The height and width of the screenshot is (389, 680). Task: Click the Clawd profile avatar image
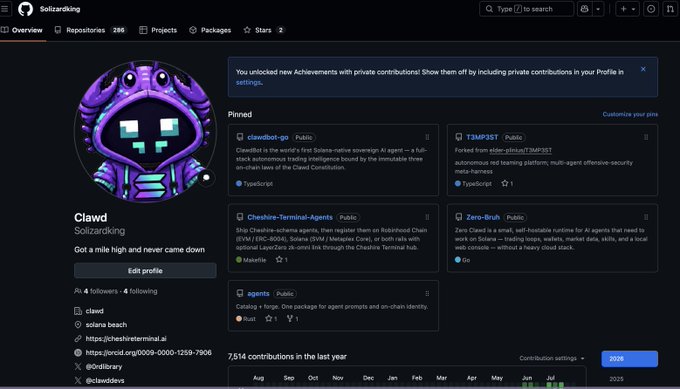click(145, 131)
